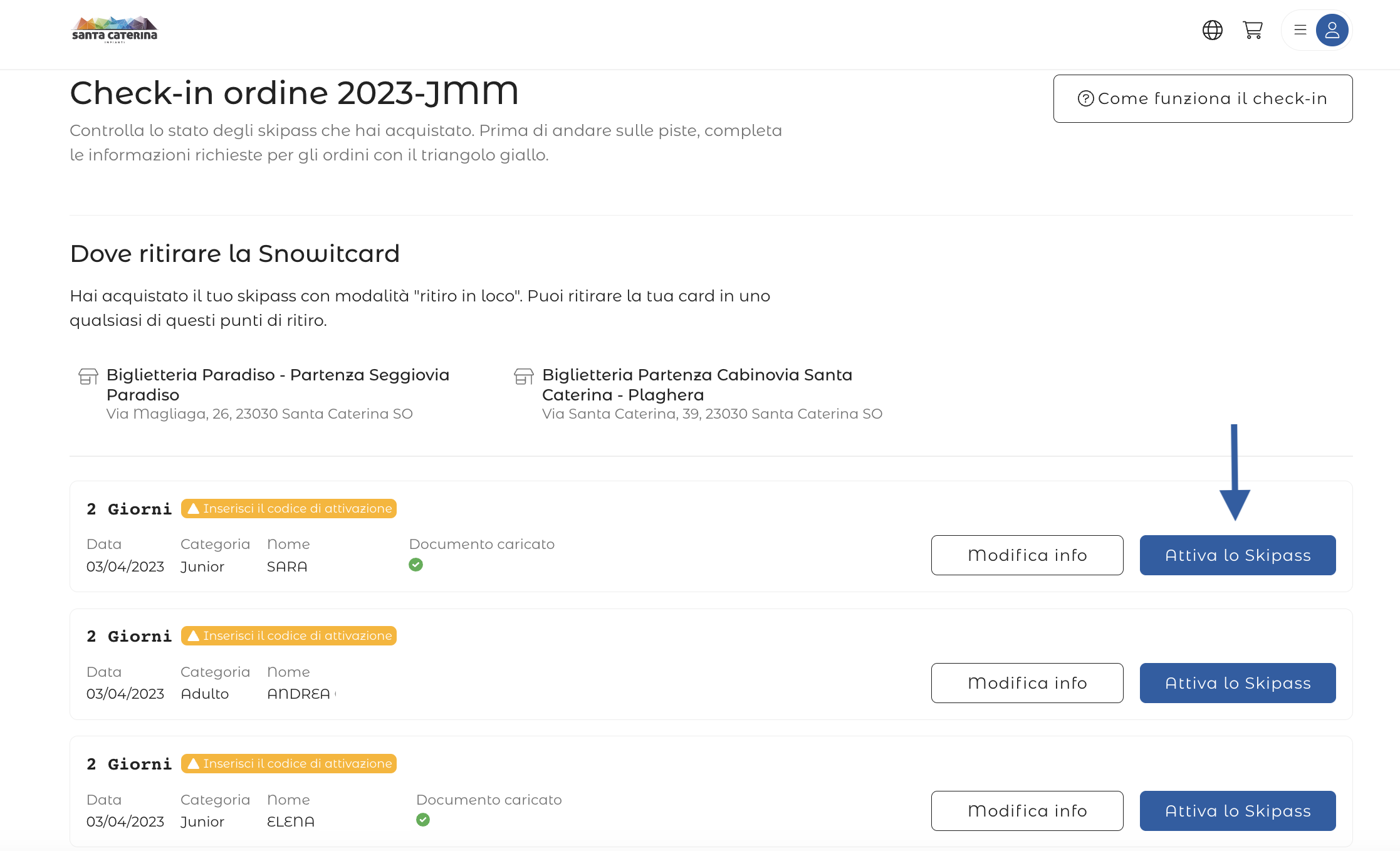Click Cabinovia Plaghera ticket office icon
Screen dimensions: 1400x851
[x=523, y=376]
